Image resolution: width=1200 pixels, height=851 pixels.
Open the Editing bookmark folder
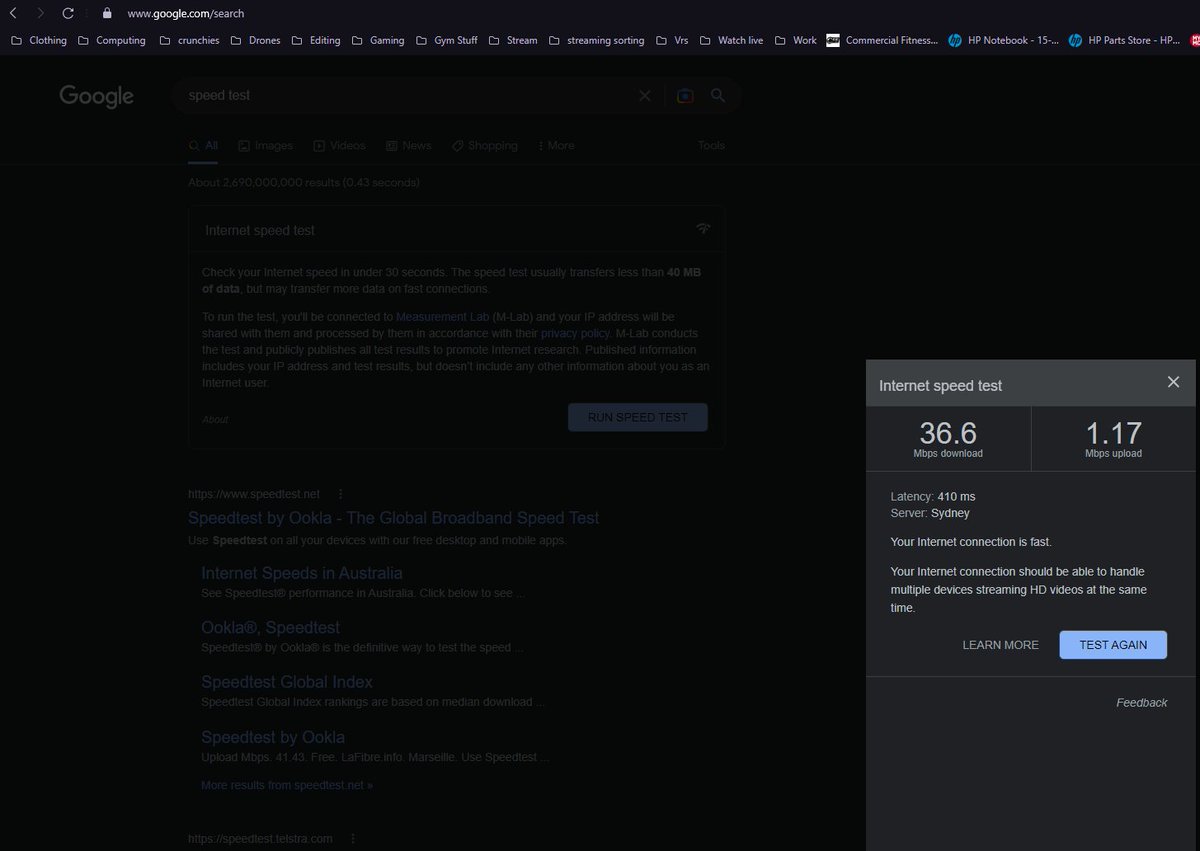[x=315, y=41]
